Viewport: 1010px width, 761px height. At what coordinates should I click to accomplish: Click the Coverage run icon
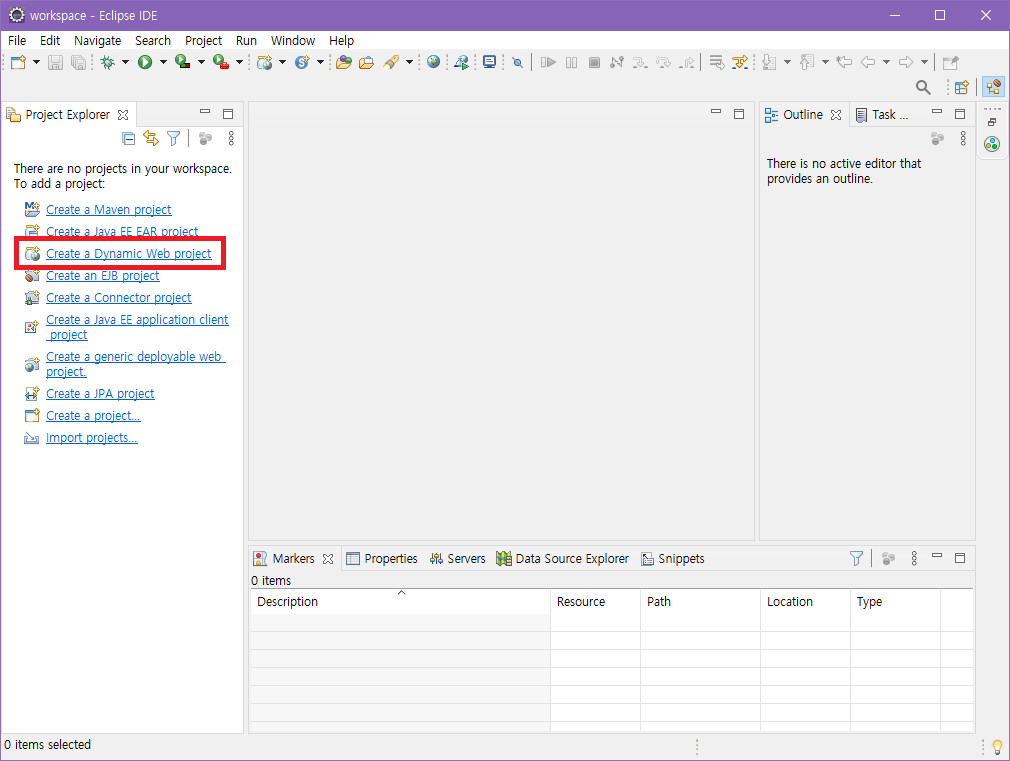pos(183,63)
